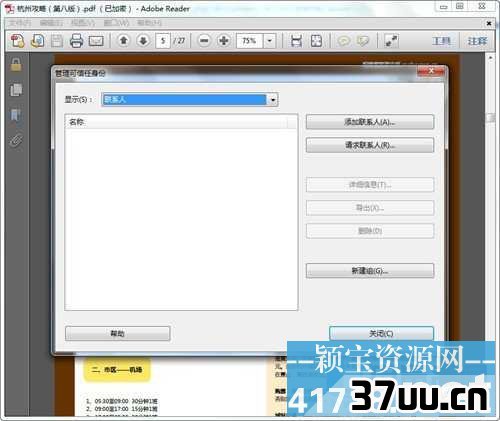The height and width of the screenshot is (421, 500).
Task: Click the zoom in plus icon
Action: (224, 41)
